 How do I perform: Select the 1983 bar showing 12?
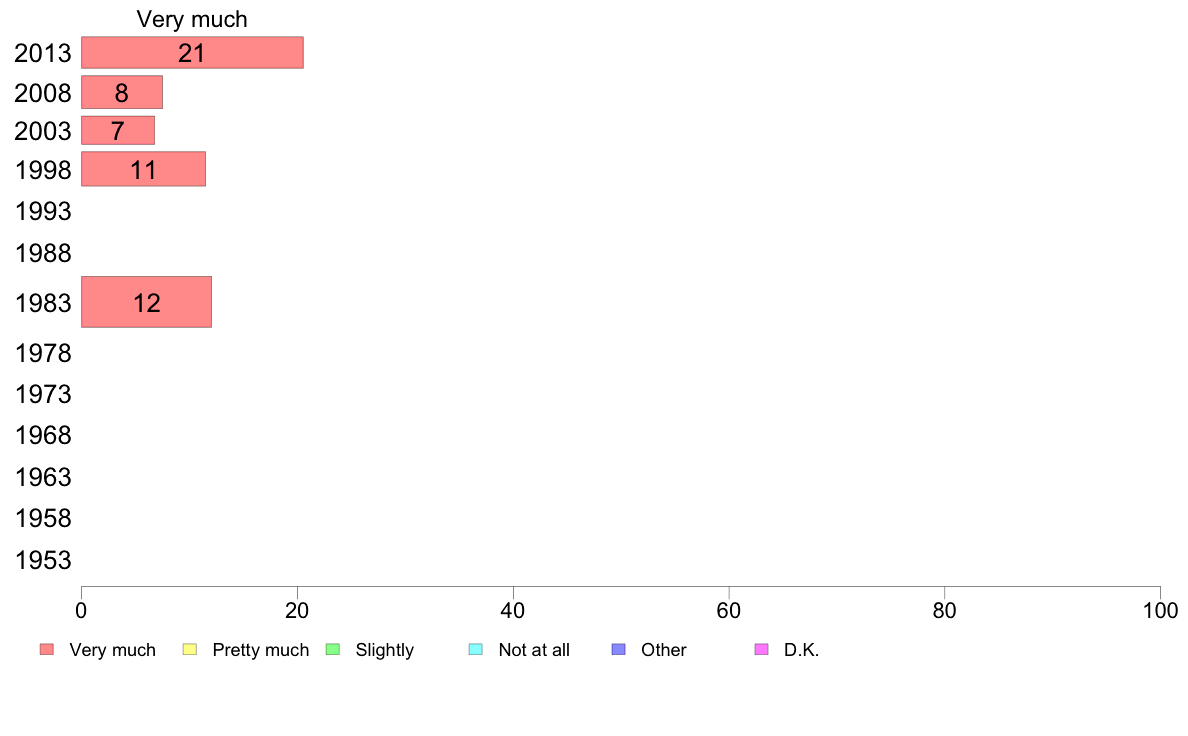tap(146, 302)
